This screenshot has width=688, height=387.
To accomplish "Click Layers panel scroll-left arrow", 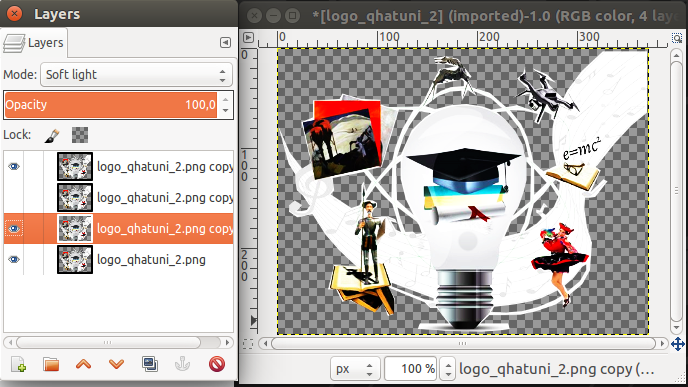I will 10,342.
